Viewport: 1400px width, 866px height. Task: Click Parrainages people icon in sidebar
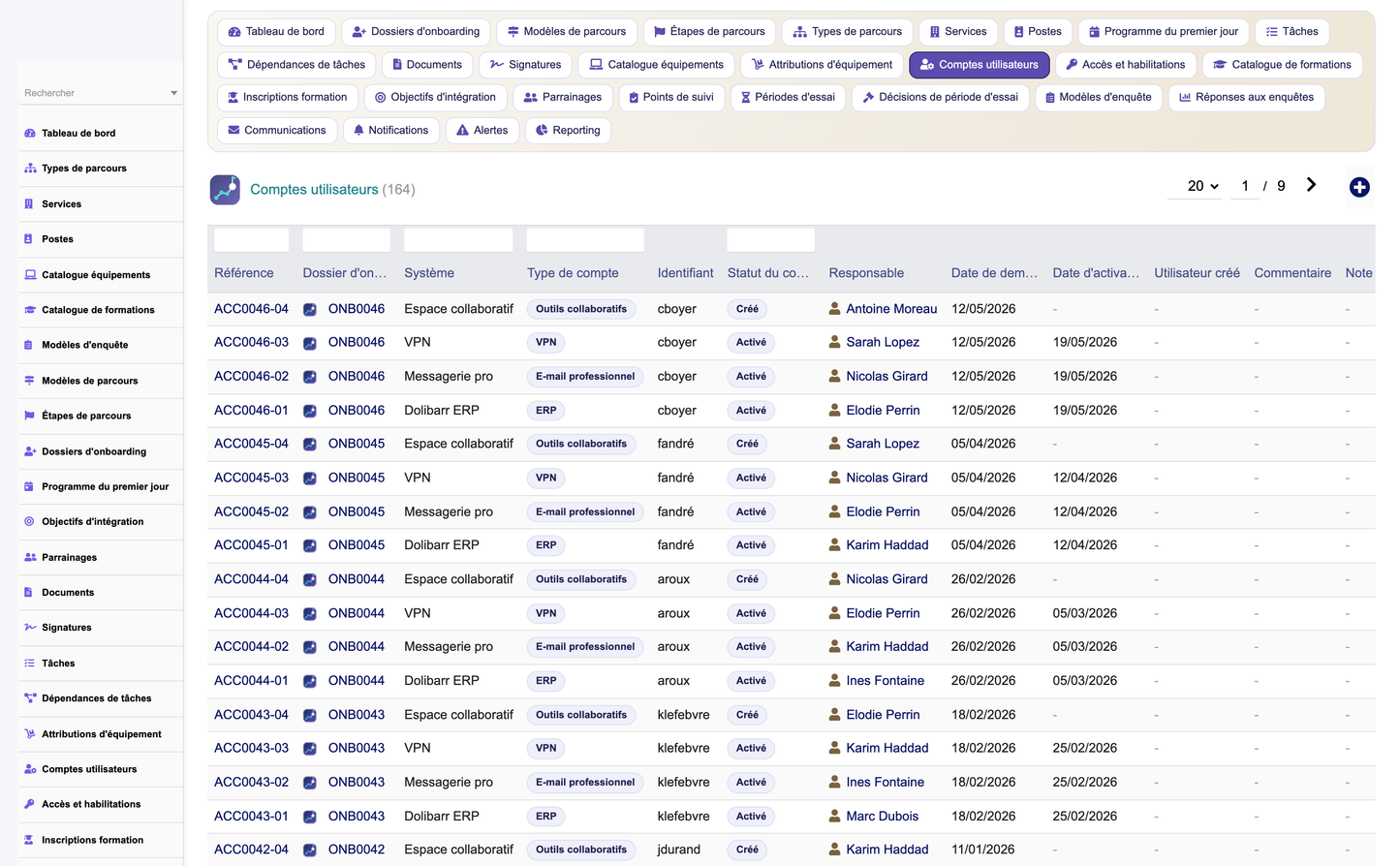tap(30, 557)
